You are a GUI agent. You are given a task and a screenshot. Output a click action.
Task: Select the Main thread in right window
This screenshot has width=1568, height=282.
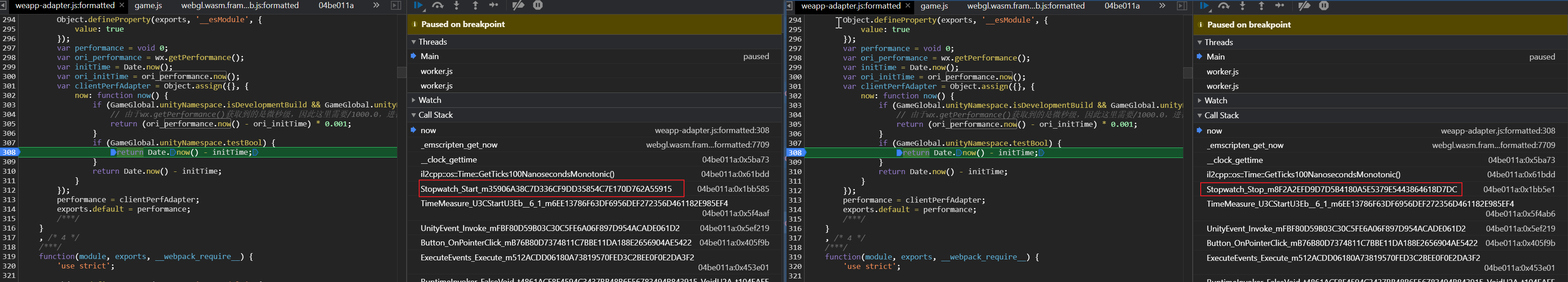1380,57
